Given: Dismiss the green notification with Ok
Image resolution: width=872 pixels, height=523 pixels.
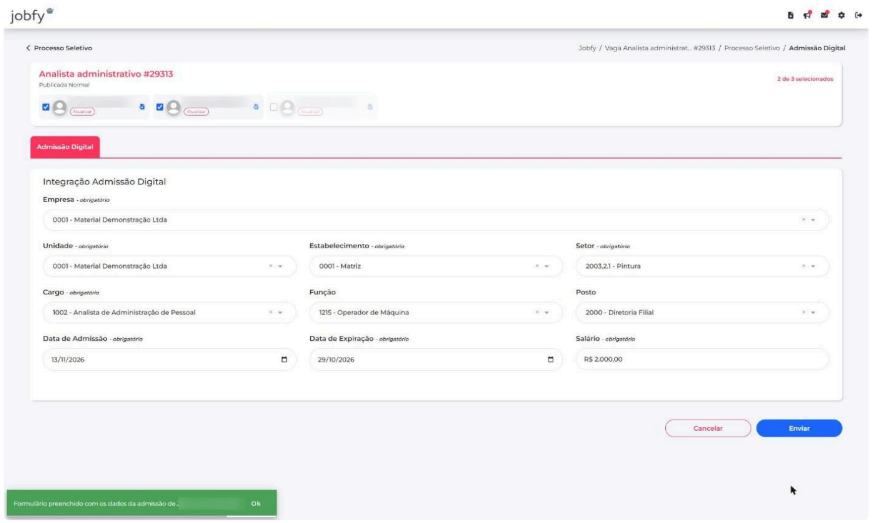Looking at the screenshot, I should (256, 504).
